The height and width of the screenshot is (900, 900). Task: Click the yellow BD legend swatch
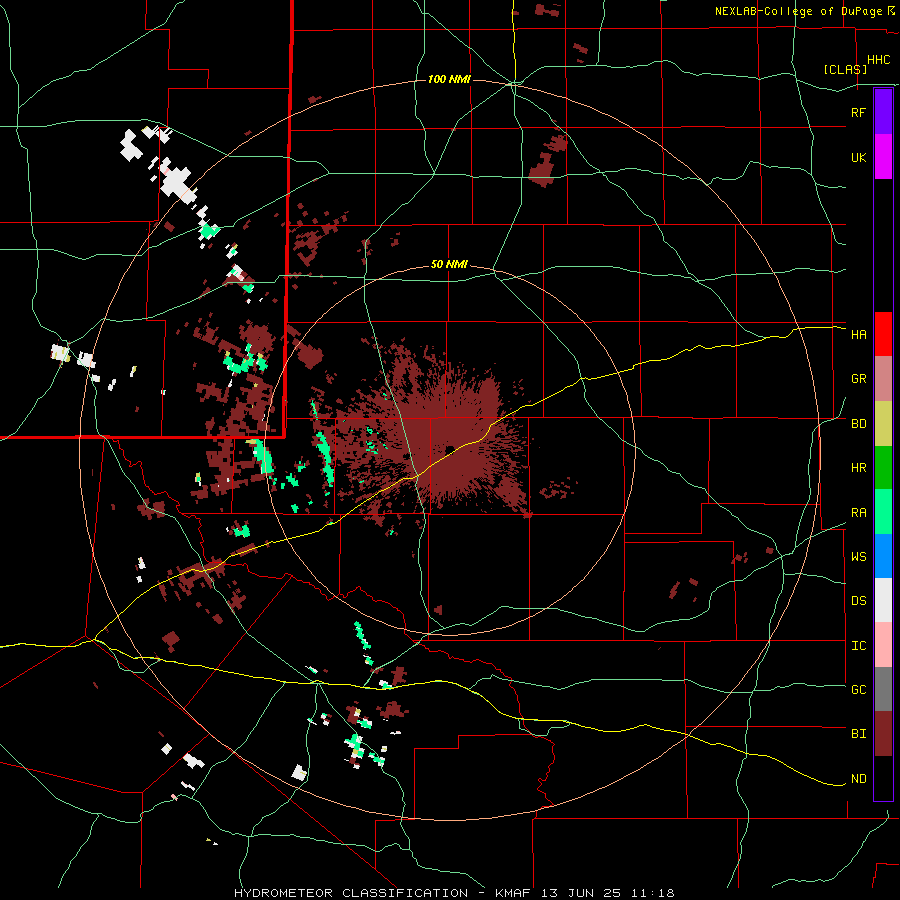point(883,423)
